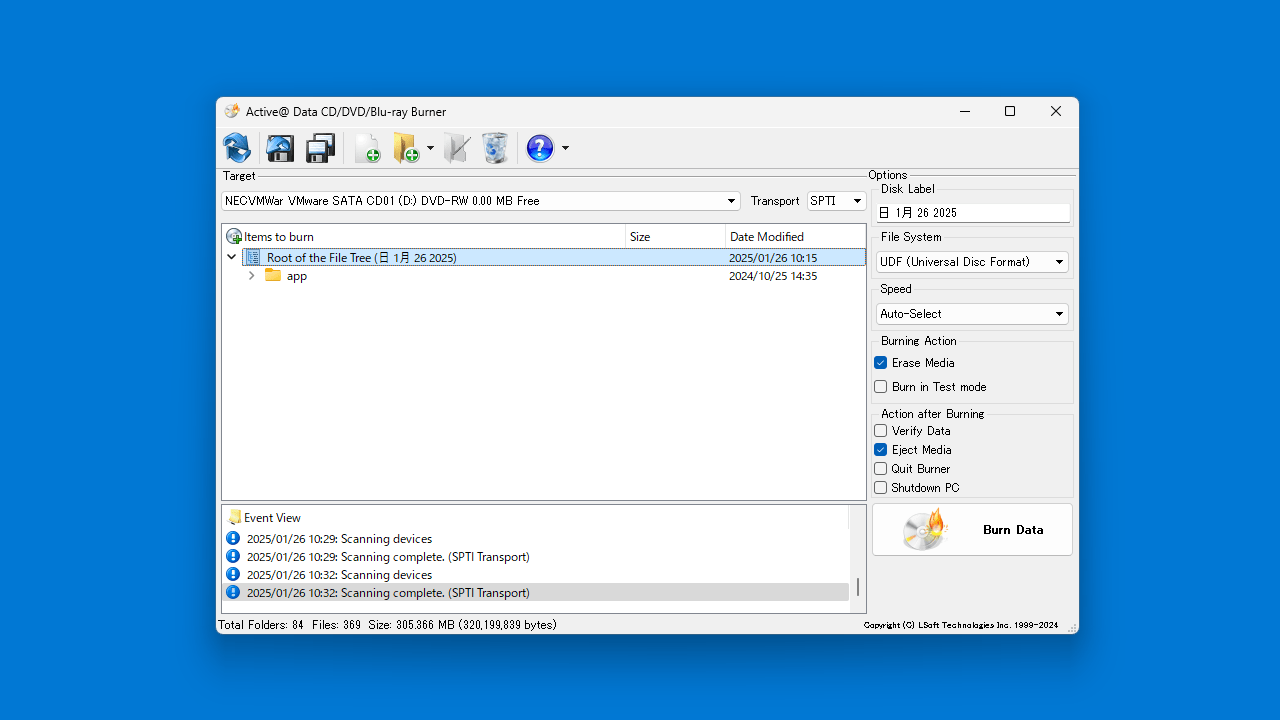1280x720 pixels.
Task: Click the Event View header label
Action: click(272, 518)
